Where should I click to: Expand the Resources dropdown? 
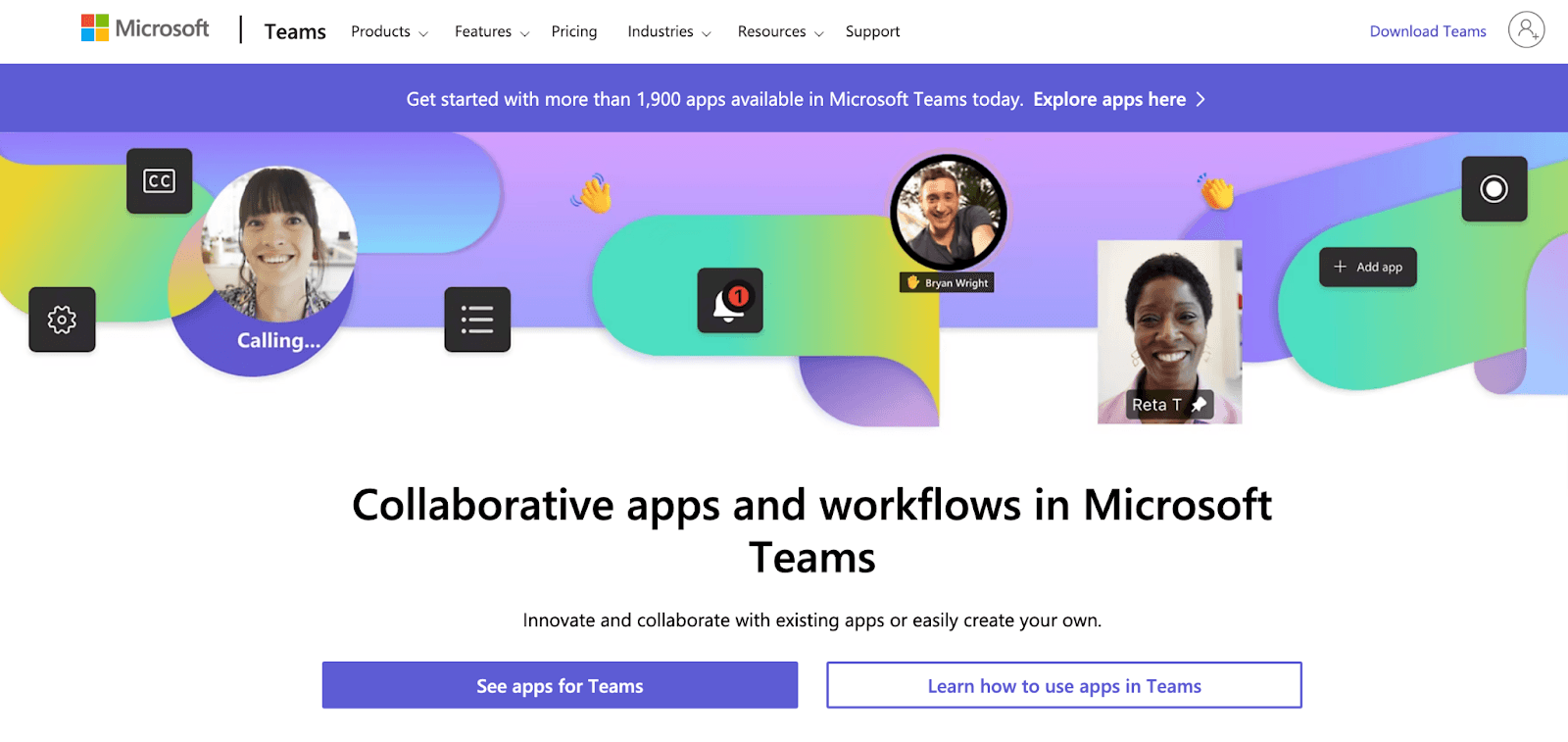point(781,31)
